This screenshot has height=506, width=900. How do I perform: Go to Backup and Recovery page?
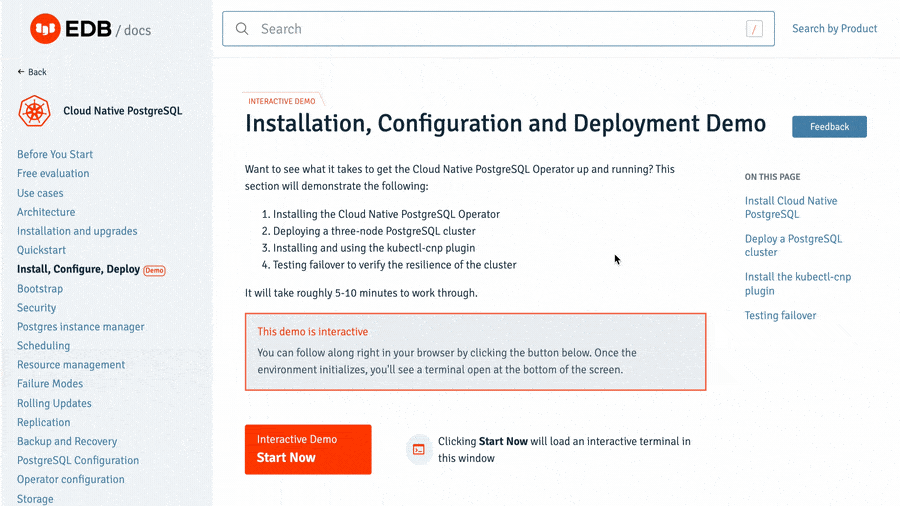[67, 441]
